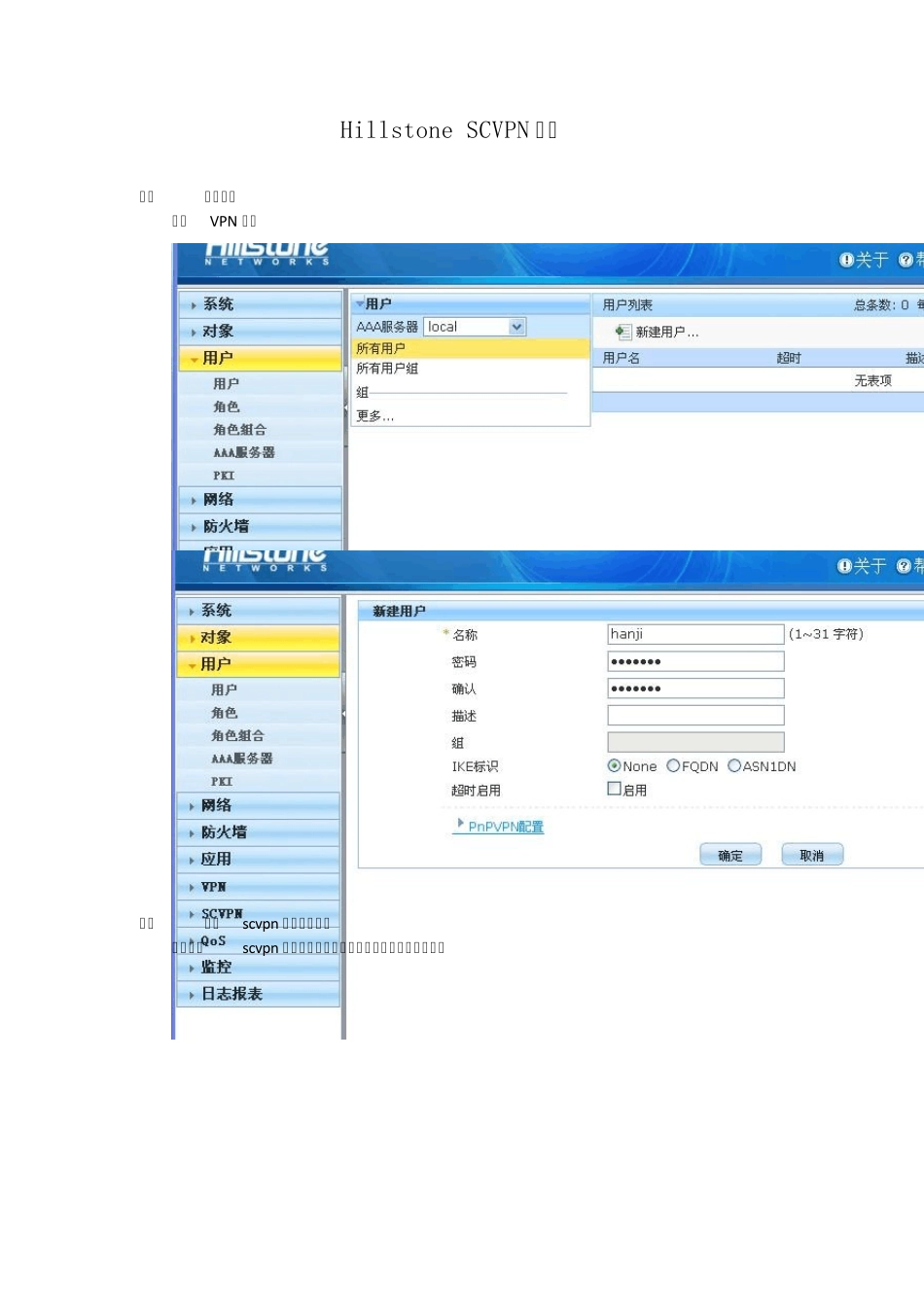Expand 网络 section in new user screenshot
Viewport: 924px width, 1307px height.
point(259,805)
